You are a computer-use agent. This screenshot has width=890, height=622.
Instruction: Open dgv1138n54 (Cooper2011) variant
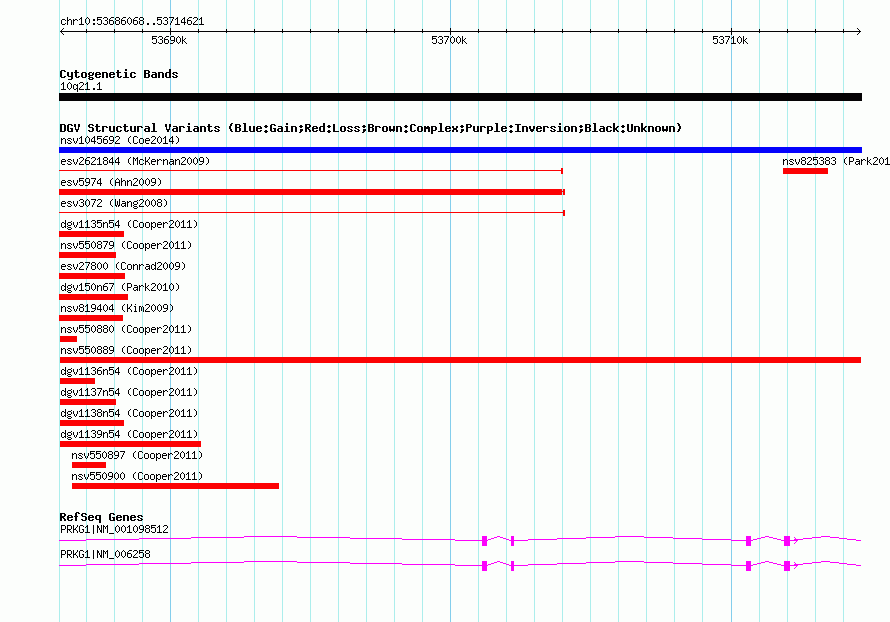click(x=129, y=413)
